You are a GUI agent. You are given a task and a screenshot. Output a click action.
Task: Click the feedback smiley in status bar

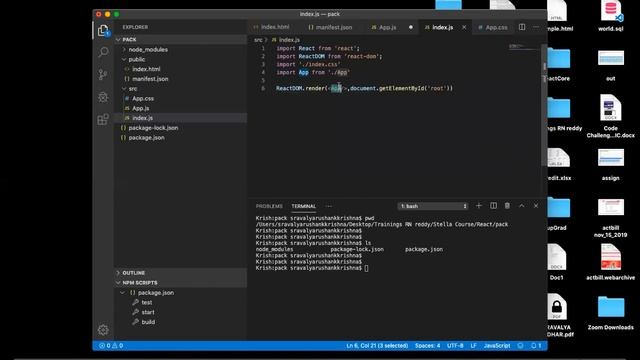coord(520,346)
